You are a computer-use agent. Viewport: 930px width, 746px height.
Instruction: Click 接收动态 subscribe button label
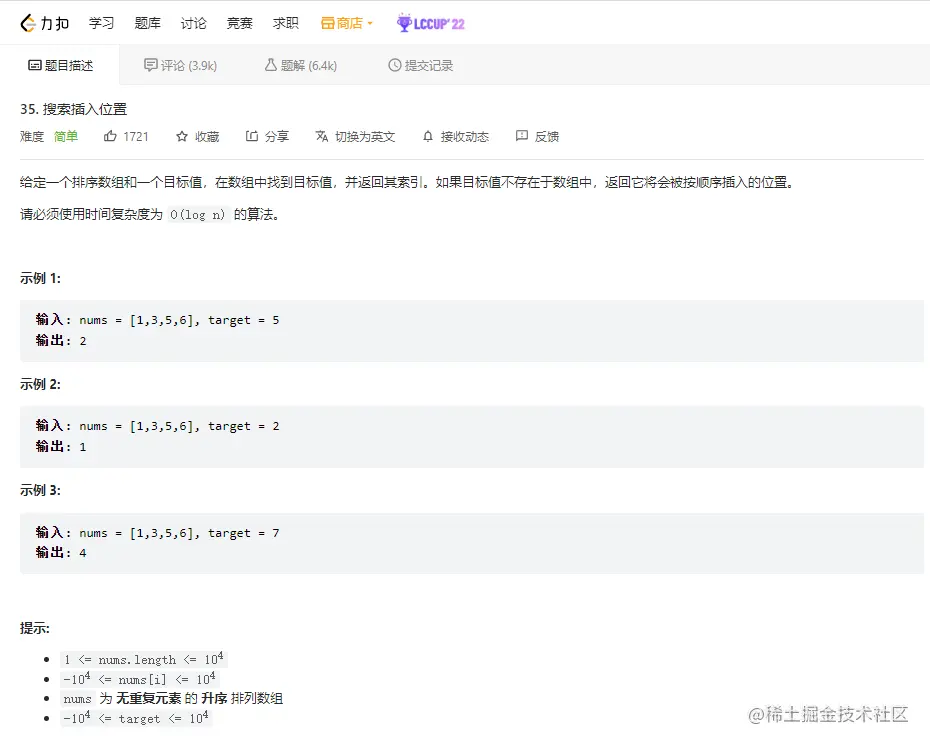(464, 137)
